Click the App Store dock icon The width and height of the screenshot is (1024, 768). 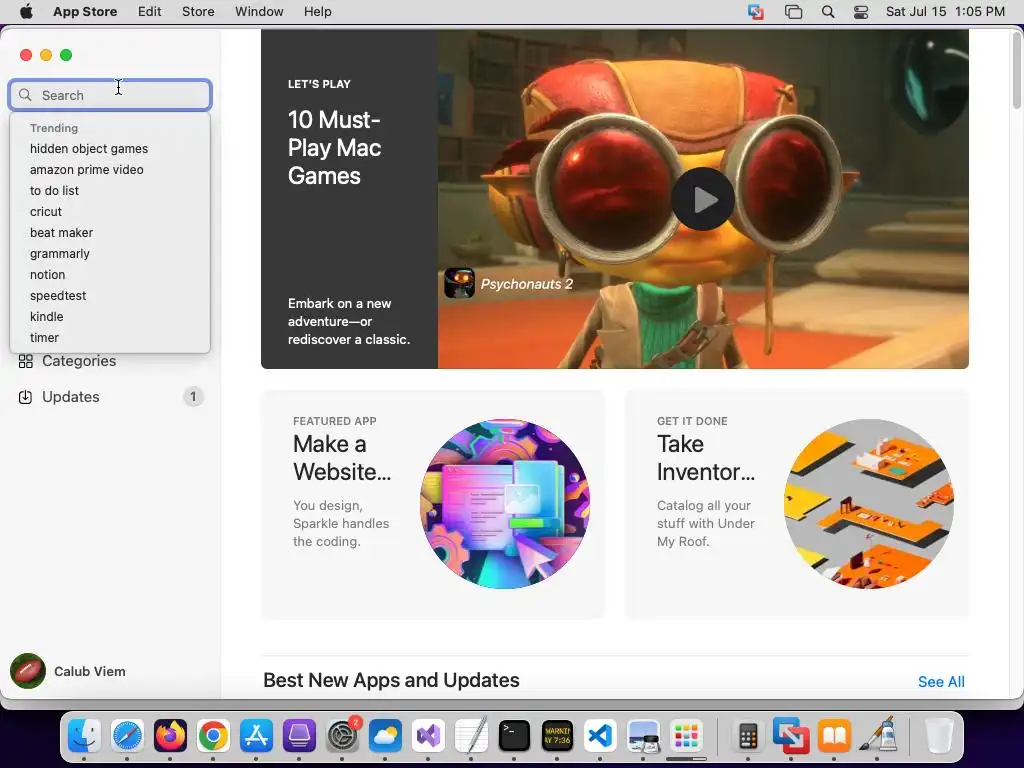click(x=257, y=737)
